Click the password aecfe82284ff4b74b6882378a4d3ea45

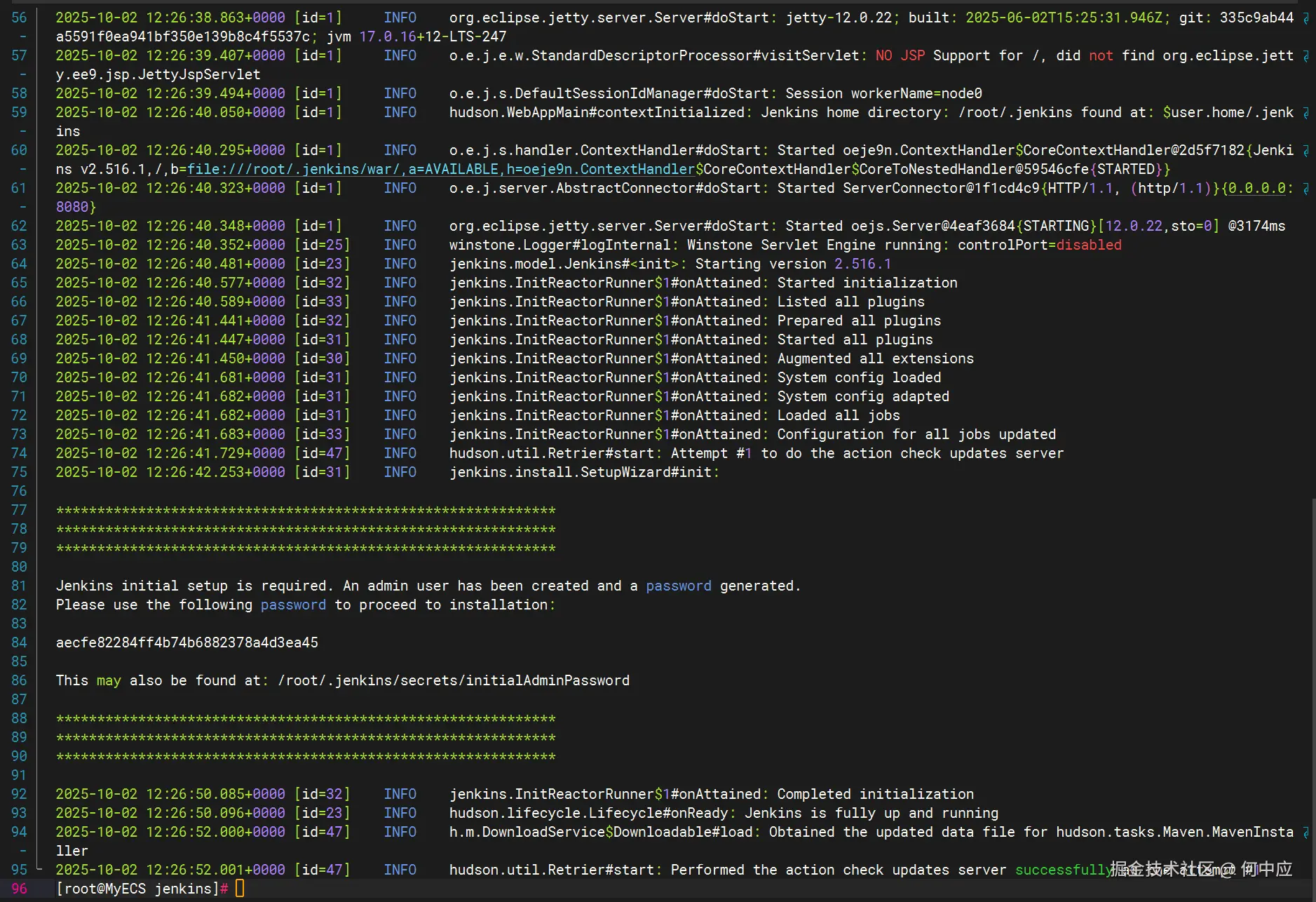187,642
